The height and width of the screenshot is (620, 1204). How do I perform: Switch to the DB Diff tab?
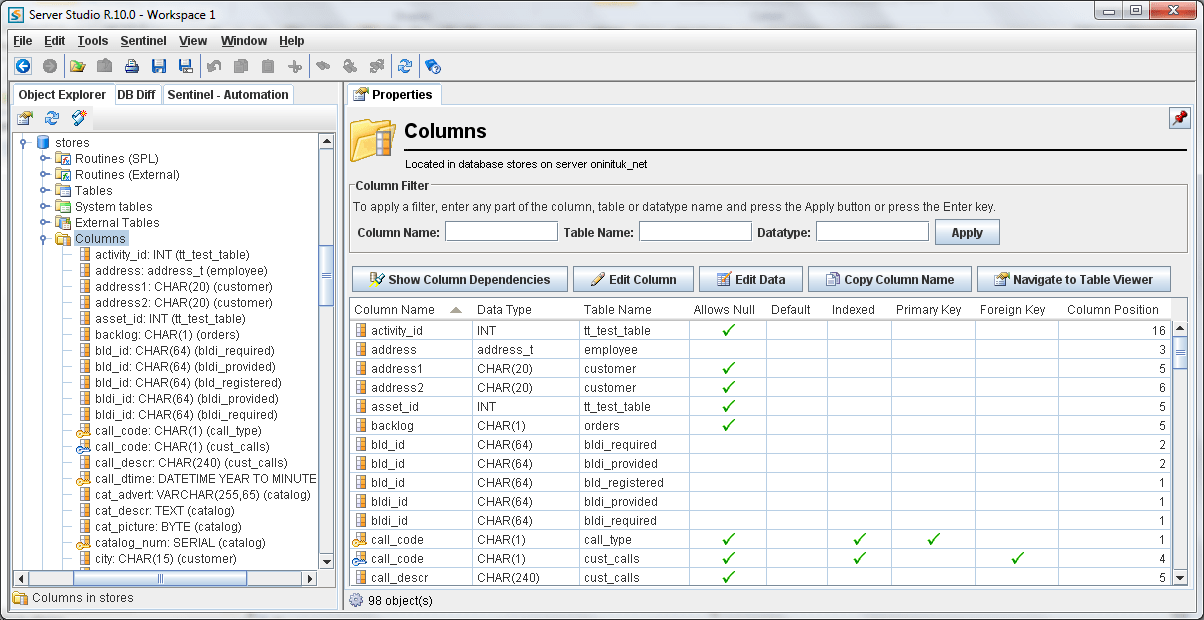136,95
